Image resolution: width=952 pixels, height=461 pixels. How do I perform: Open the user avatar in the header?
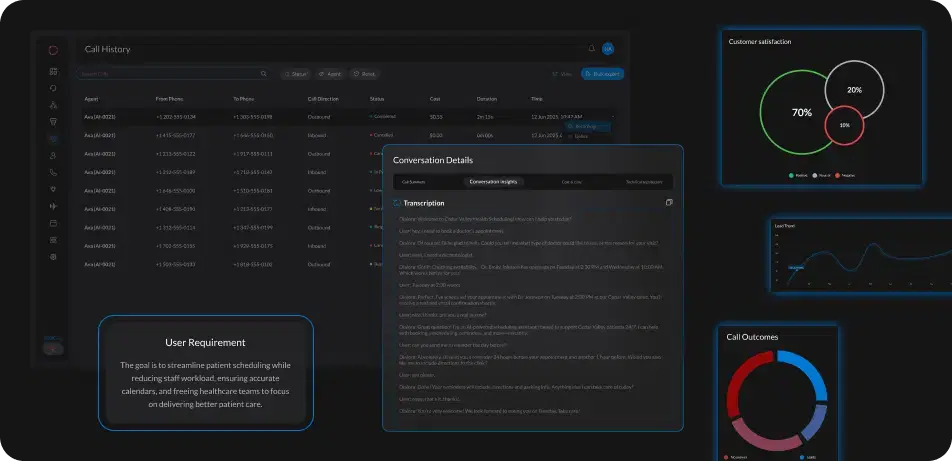click(x=608, y=49)
